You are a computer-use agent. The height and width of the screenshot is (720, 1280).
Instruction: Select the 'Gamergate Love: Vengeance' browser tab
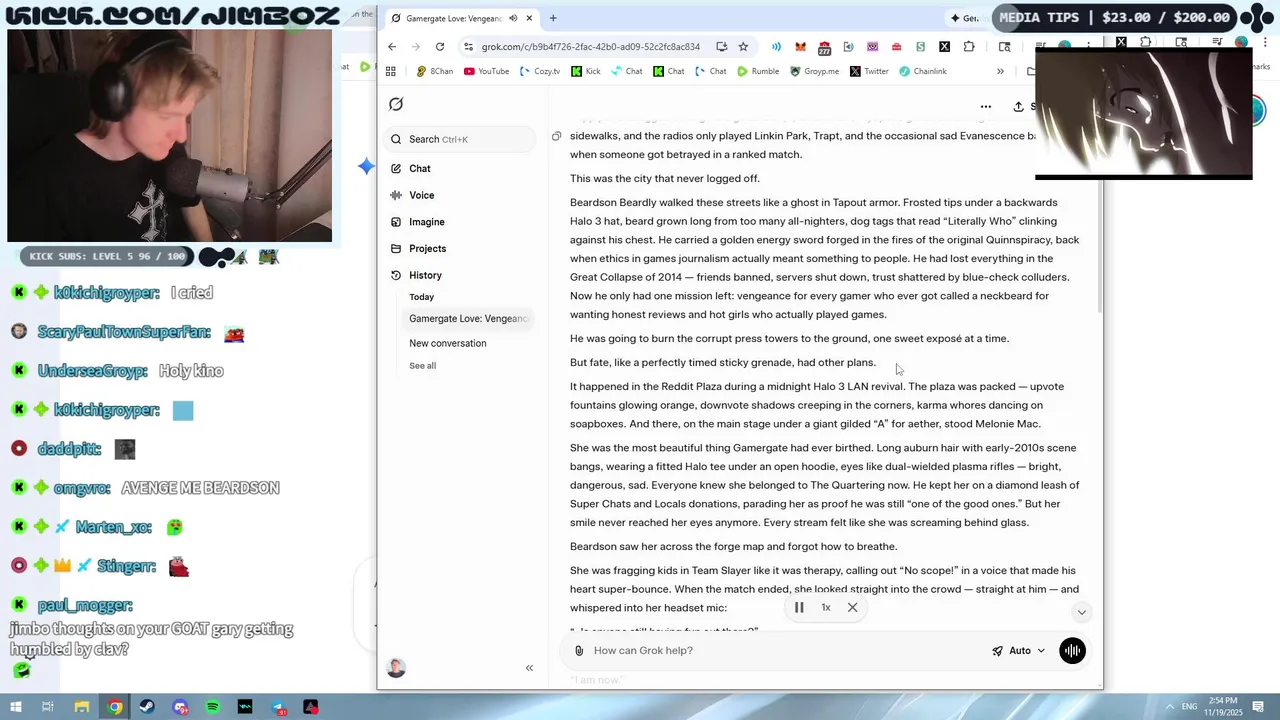tap(462, 18)
